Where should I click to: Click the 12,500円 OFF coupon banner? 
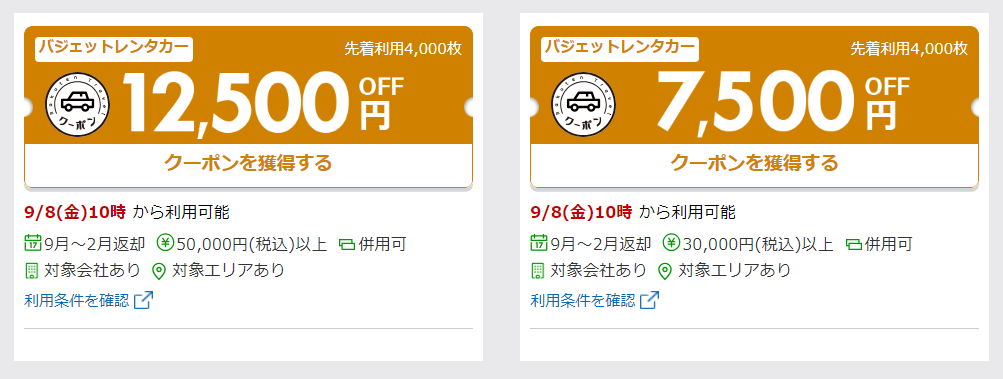tap(248, 85)
